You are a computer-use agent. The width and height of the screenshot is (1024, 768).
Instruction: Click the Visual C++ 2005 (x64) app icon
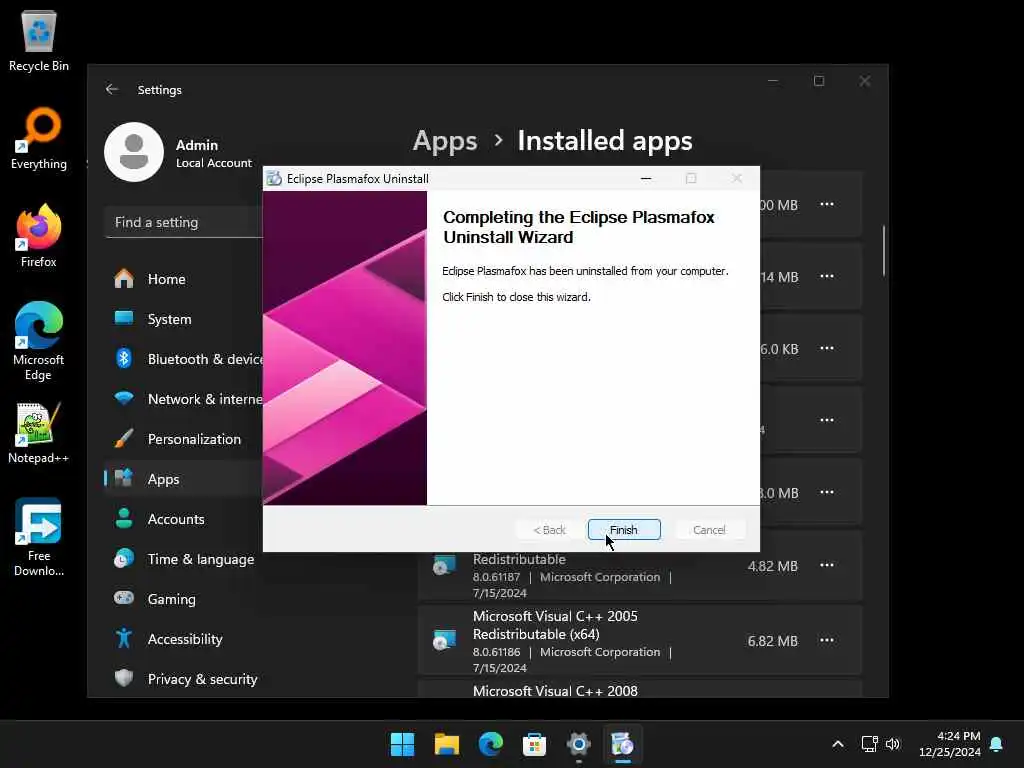tap(444, 640)
